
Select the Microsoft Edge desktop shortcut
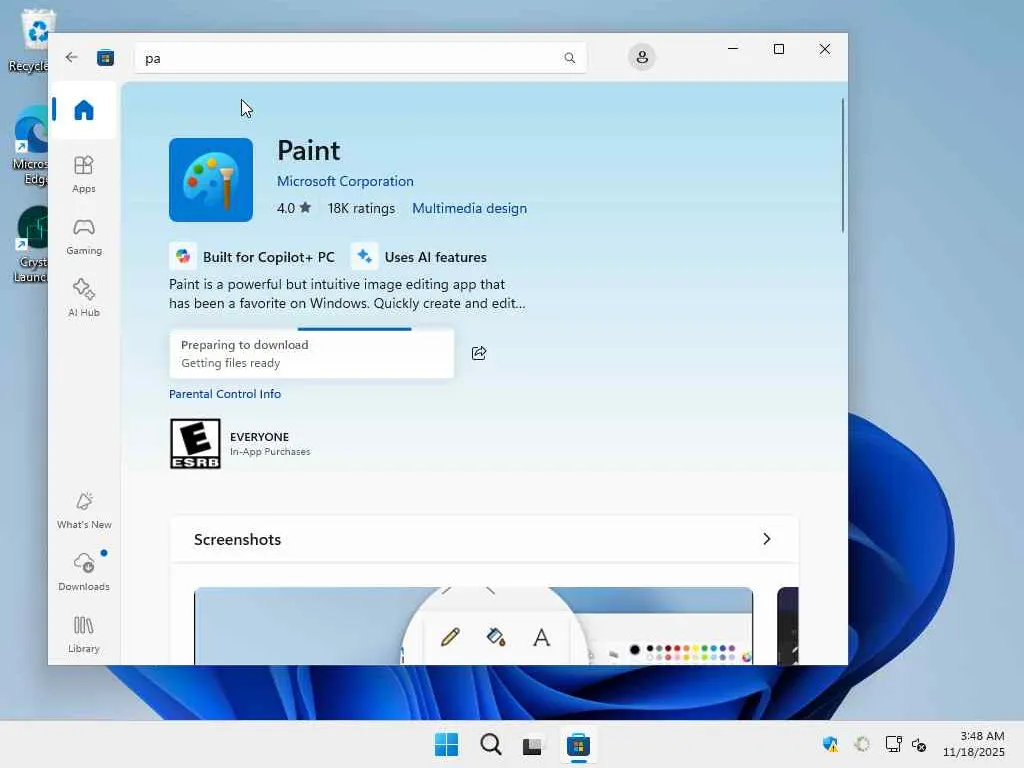click(29, 145)
